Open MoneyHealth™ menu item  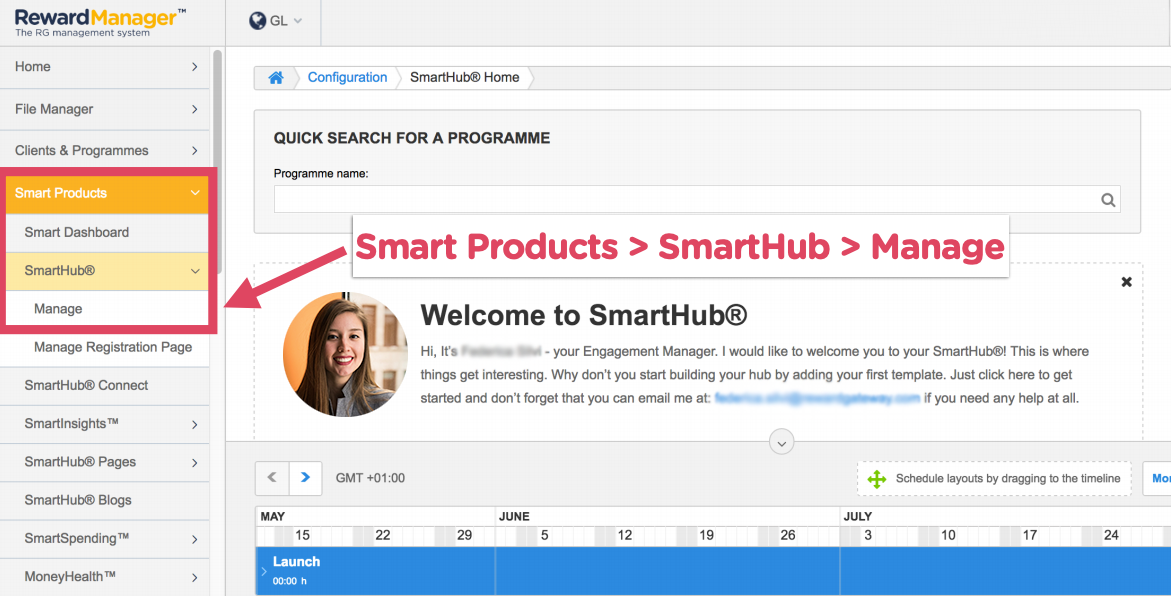tap(105, 577)
